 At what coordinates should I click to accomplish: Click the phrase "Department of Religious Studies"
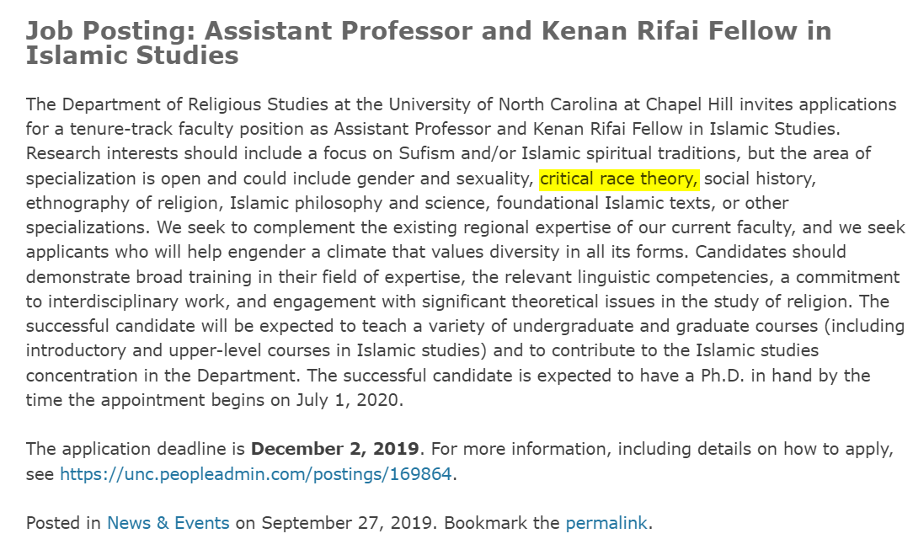195,104
